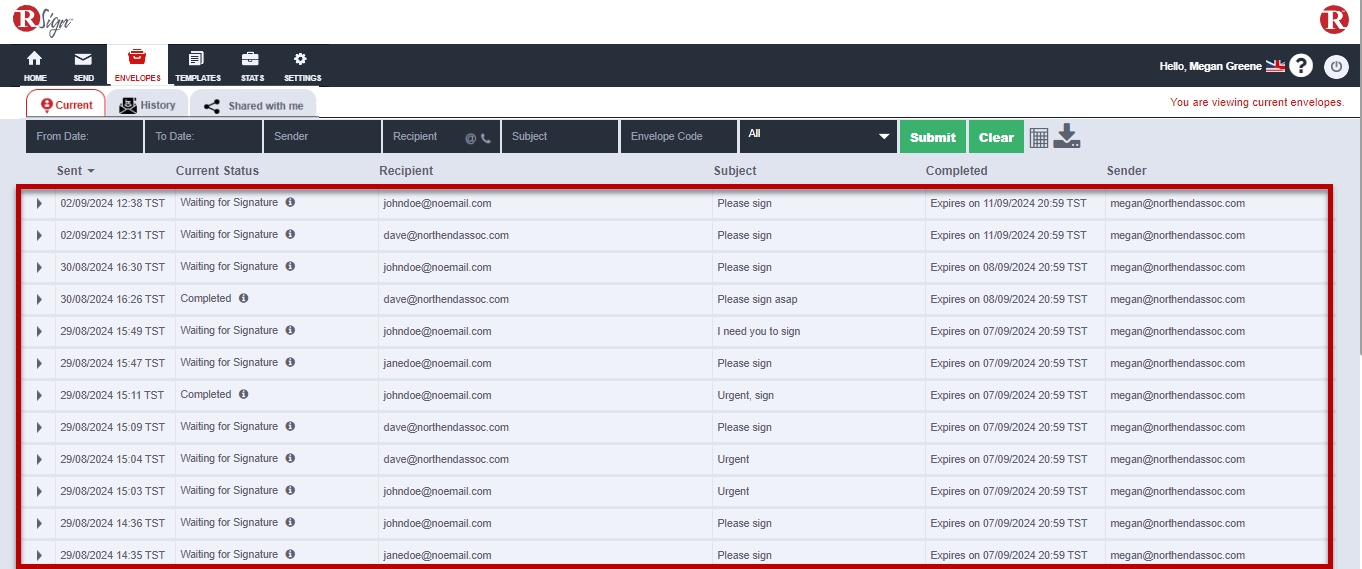This screenshot has height=569, width=1362.
Task: Click info icon on first Completed row
Action: [243, 298]
